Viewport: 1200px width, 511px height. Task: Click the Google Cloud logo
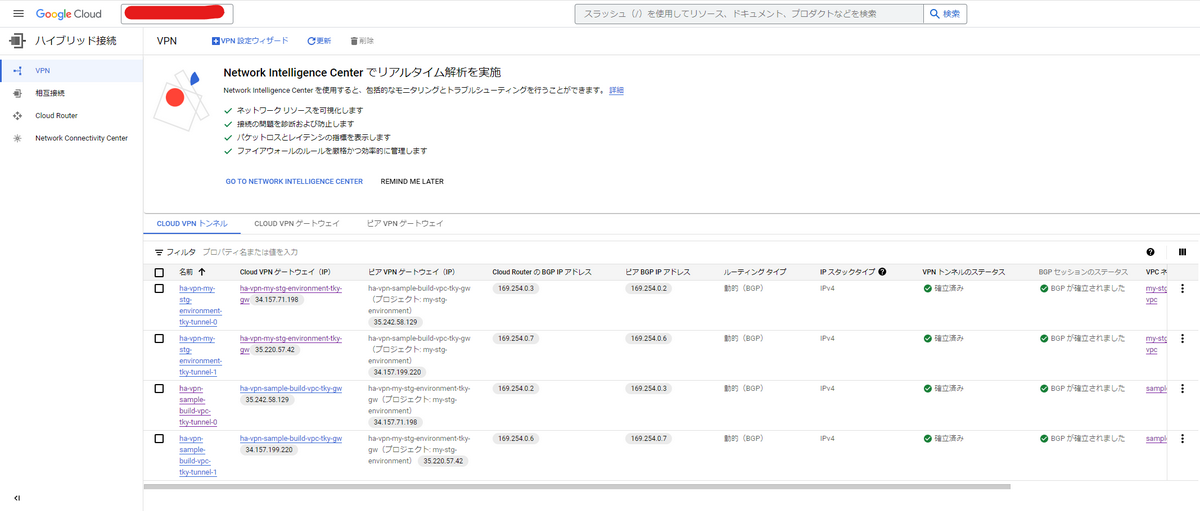point(71,14)
